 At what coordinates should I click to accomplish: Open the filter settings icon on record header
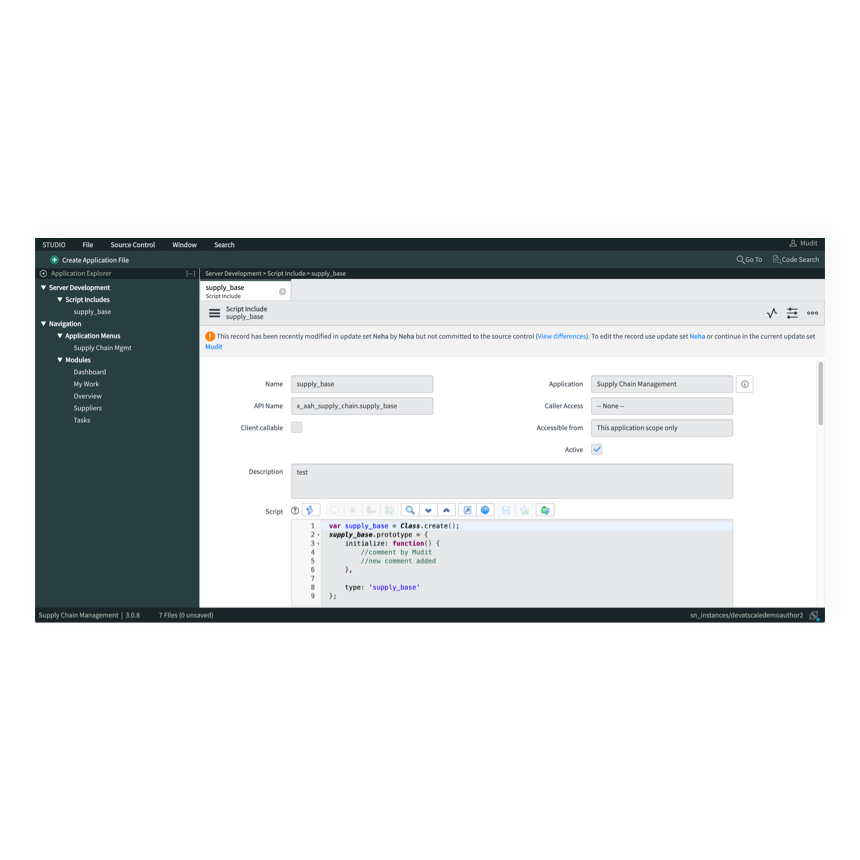(x=792, y=312)
